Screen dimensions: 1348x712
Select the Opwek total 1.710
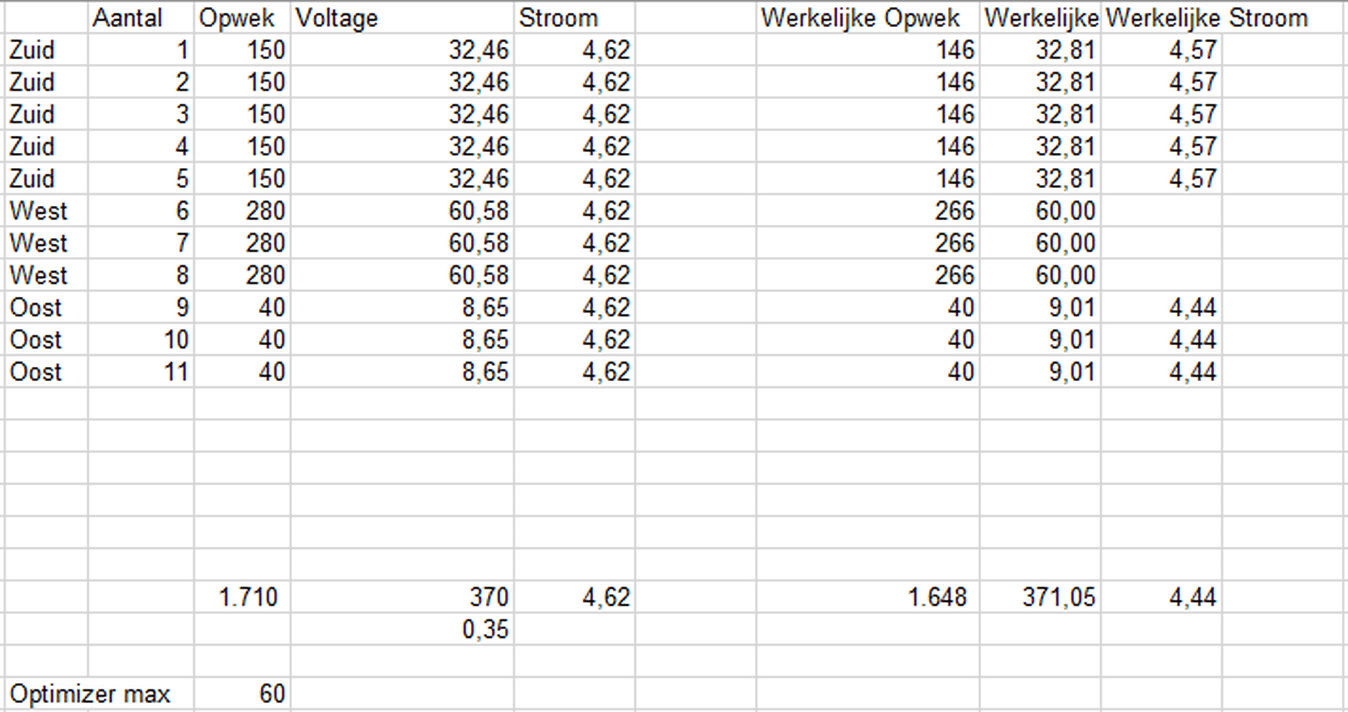pos(242,597)
